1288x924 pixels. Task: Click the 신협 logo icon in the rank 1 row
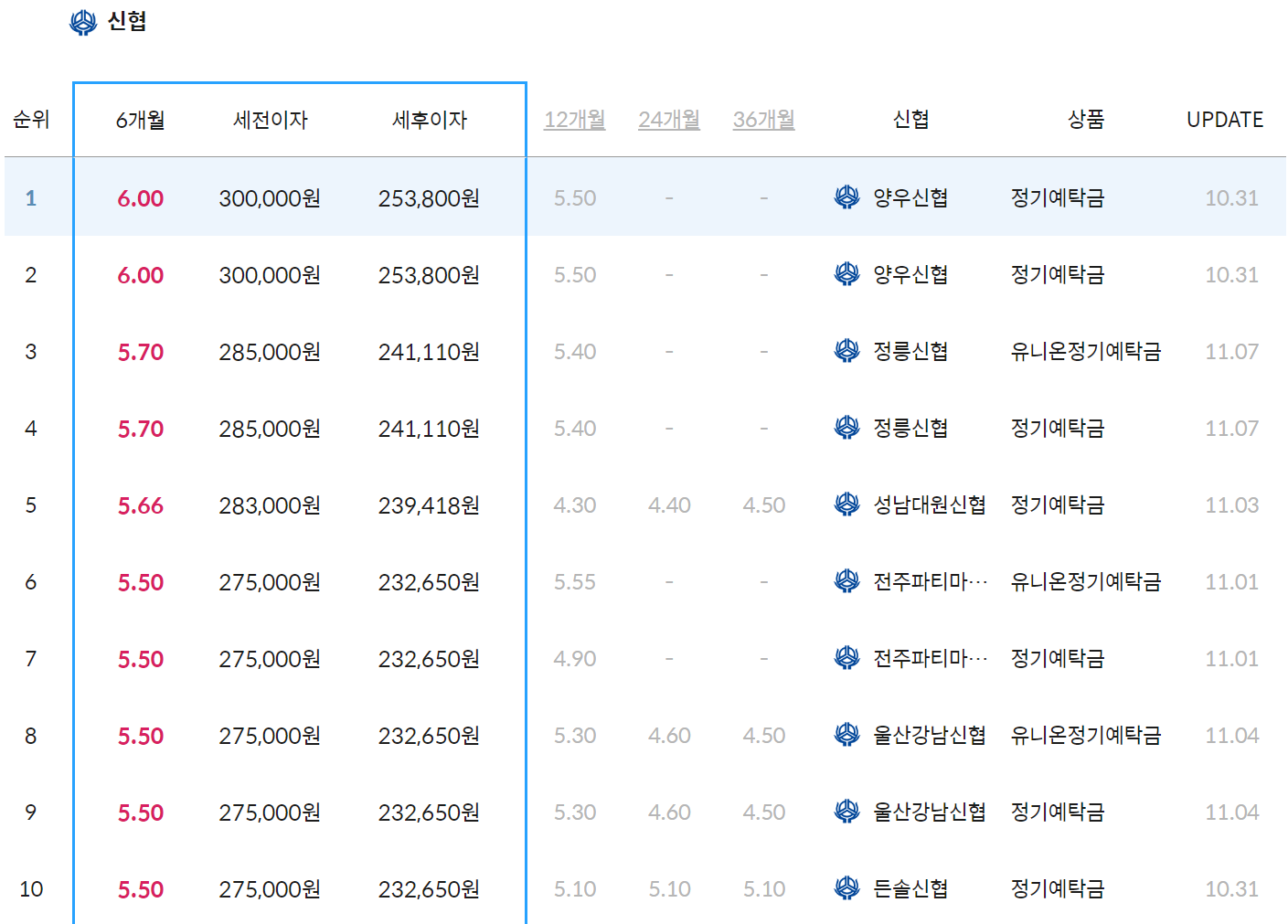(847, 197)
